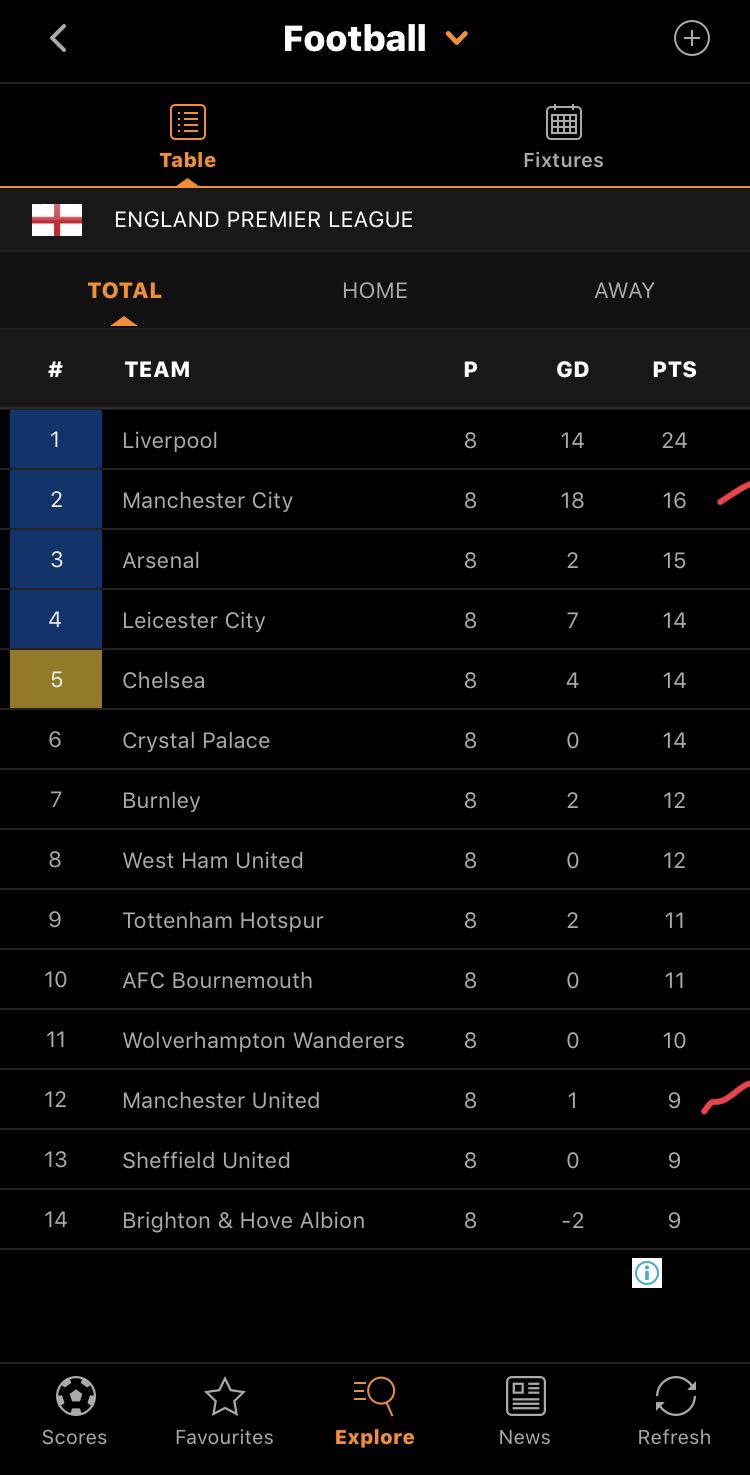Switch to the Fixtures tab
This screenshot has height=1475, width=750.
(563, 137)
